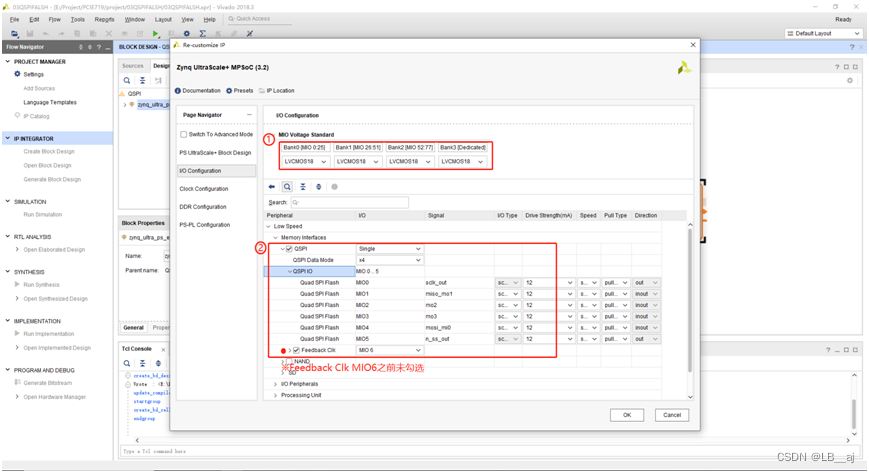
Task: Click the Redo arrow in main toolbar
Action: [x=61, y=33]
